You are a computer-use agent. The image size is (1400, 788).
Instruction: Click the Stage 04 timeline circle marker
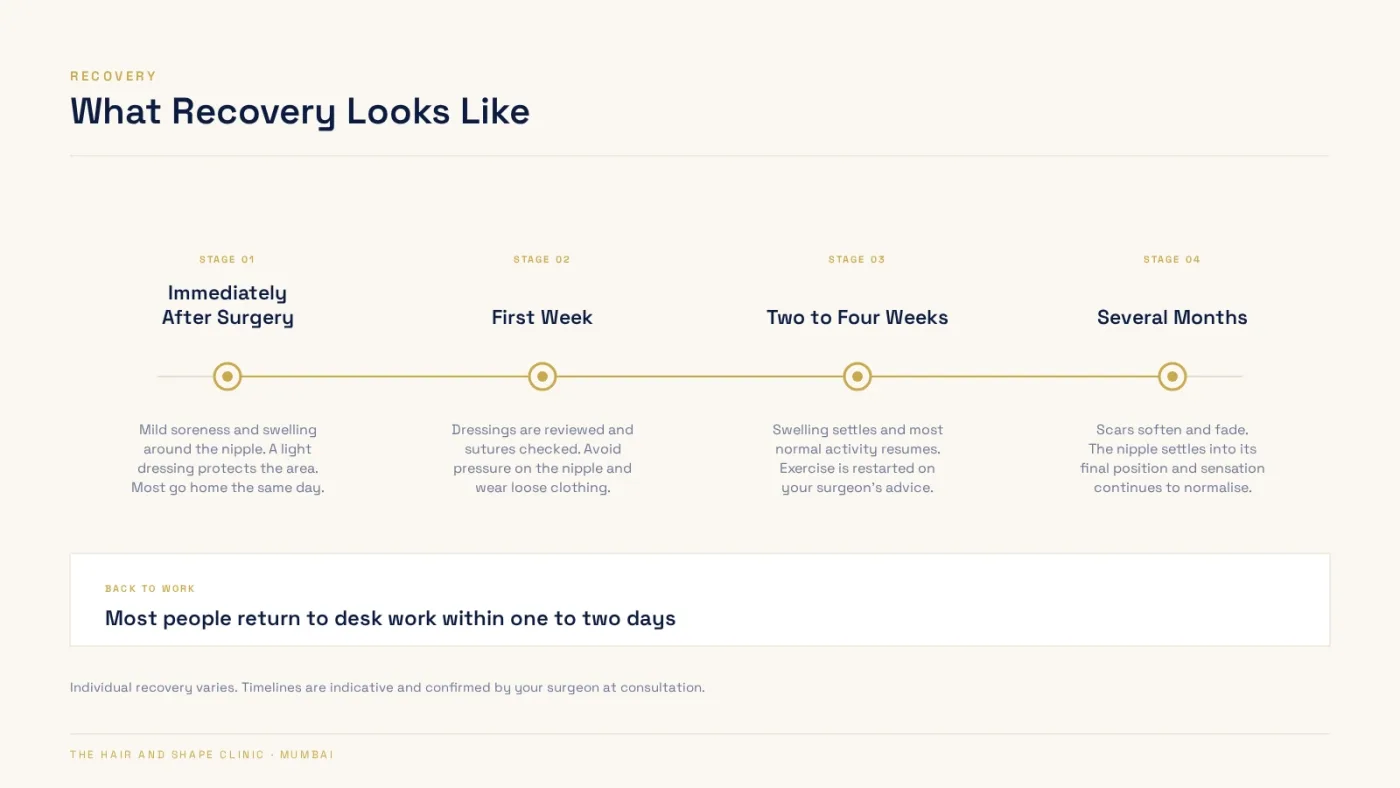point(1172,377)
